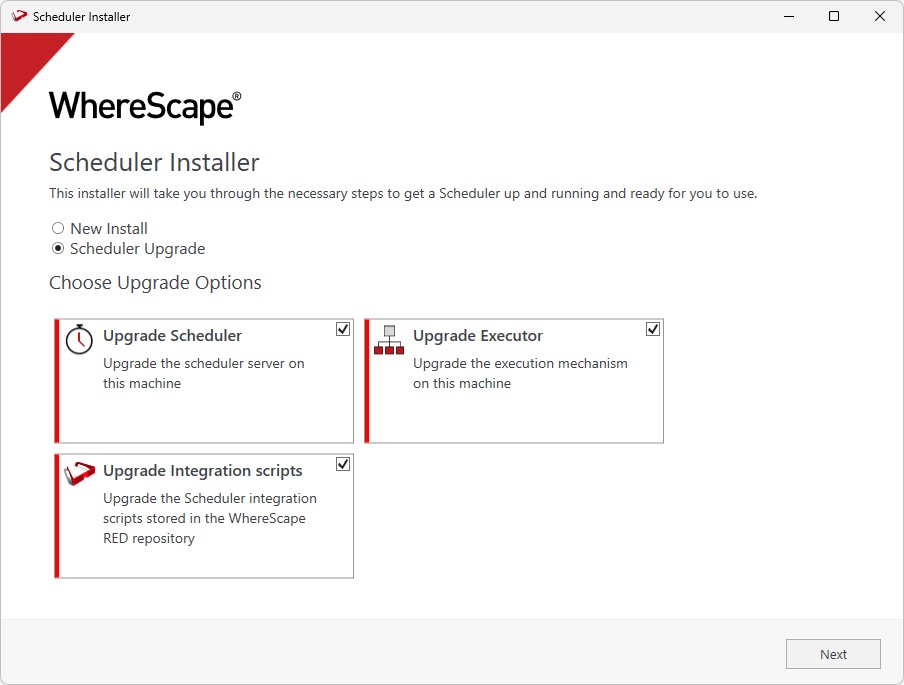Uncheck the Upgrade Scheduler checkbox
This screenshot has height=685, width=904.
tap(343, 329)
